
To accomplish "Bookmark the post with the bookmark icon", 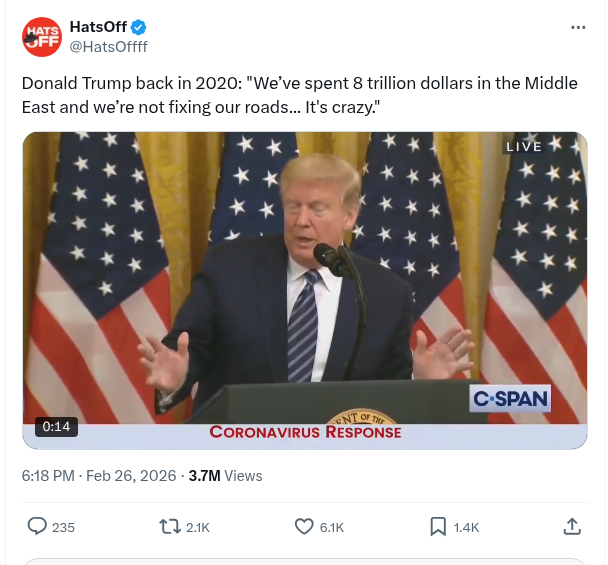I will click(x=438, y=527).
